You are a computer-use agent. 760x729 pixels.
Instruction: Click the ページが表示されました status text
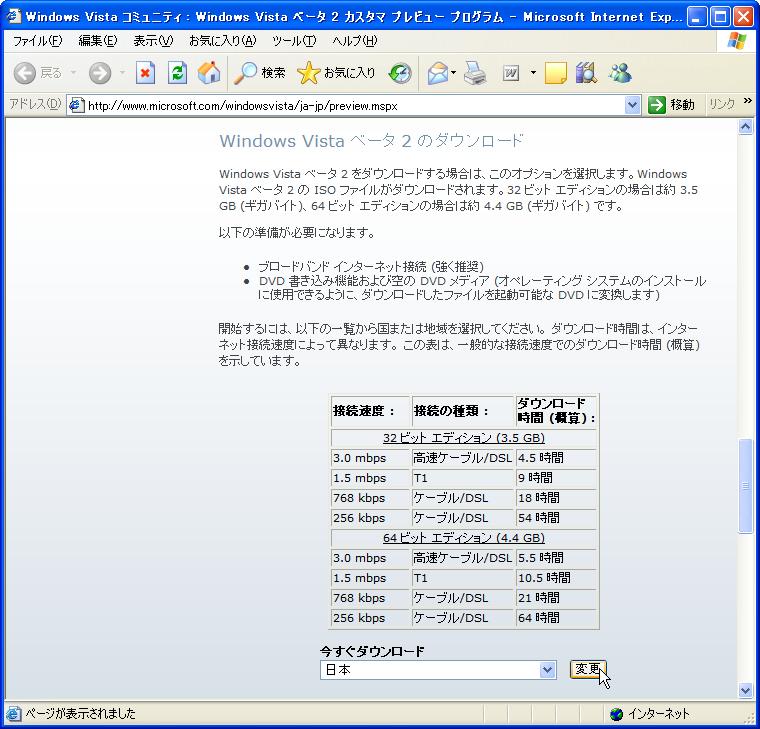[80, 713]
